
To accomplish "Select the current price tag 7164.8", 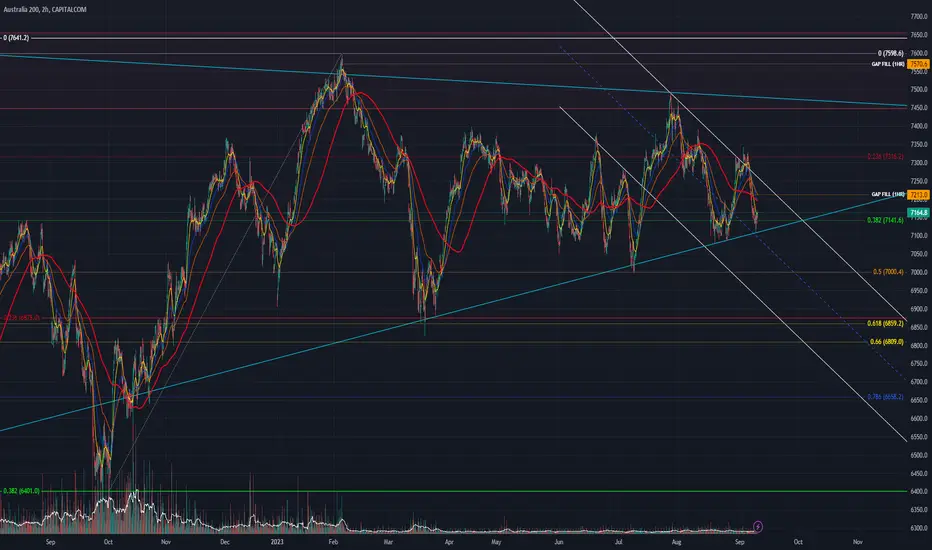I will 918,212.
